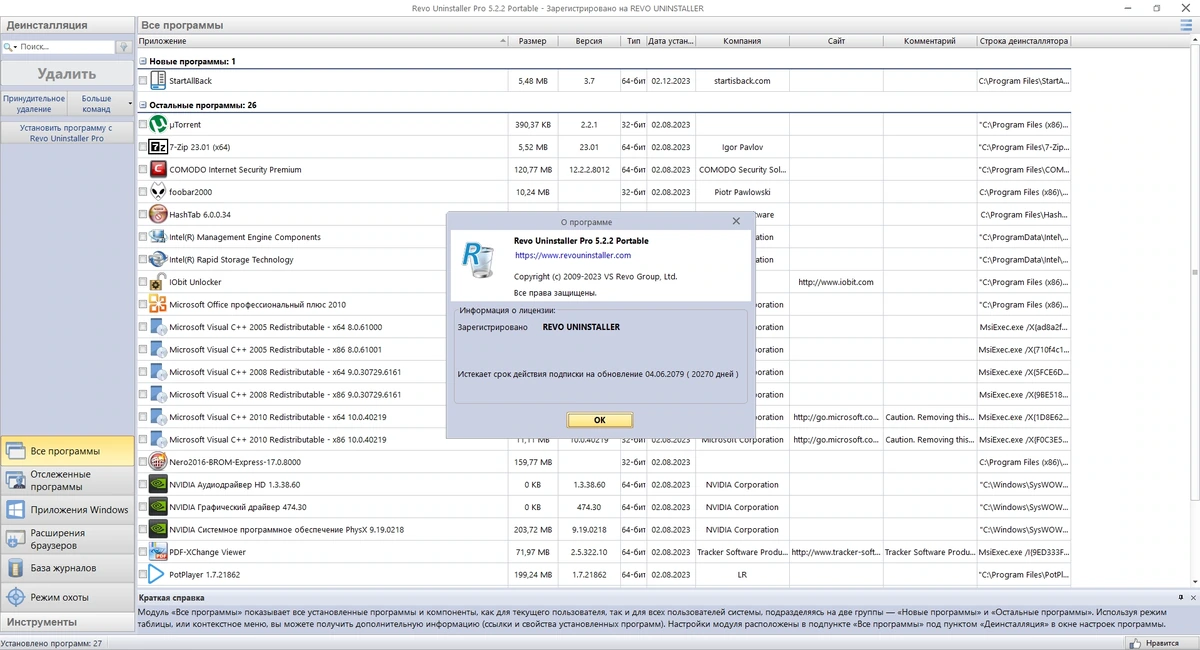
Task: Tick the COMODO Internet Security Premium checkbox
Action: pyautogui.click(x=143, y=170)
